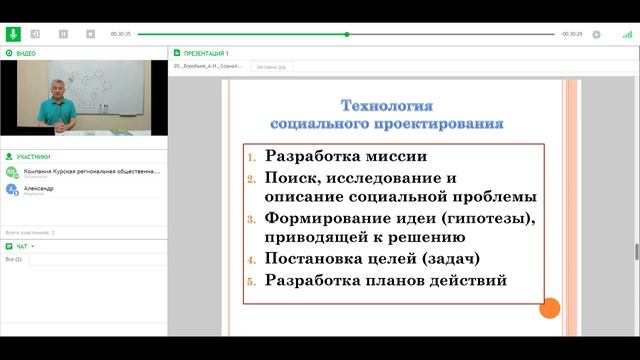640x360 pixels.
Task: Select the participant name Александр
Action: (x=38, y=188)
